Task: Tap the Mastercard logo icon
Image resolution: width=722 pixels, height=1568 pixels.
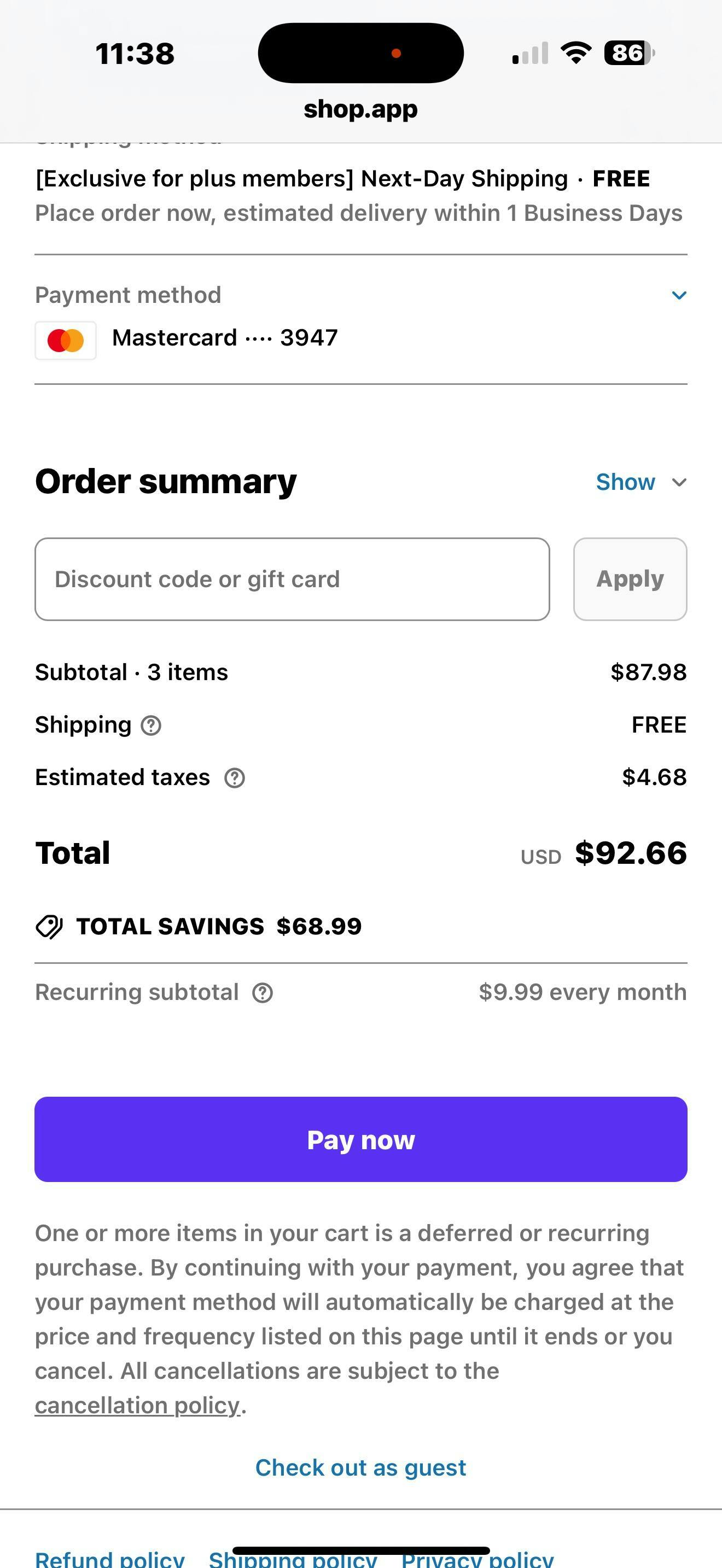Action: click(66, 340)
